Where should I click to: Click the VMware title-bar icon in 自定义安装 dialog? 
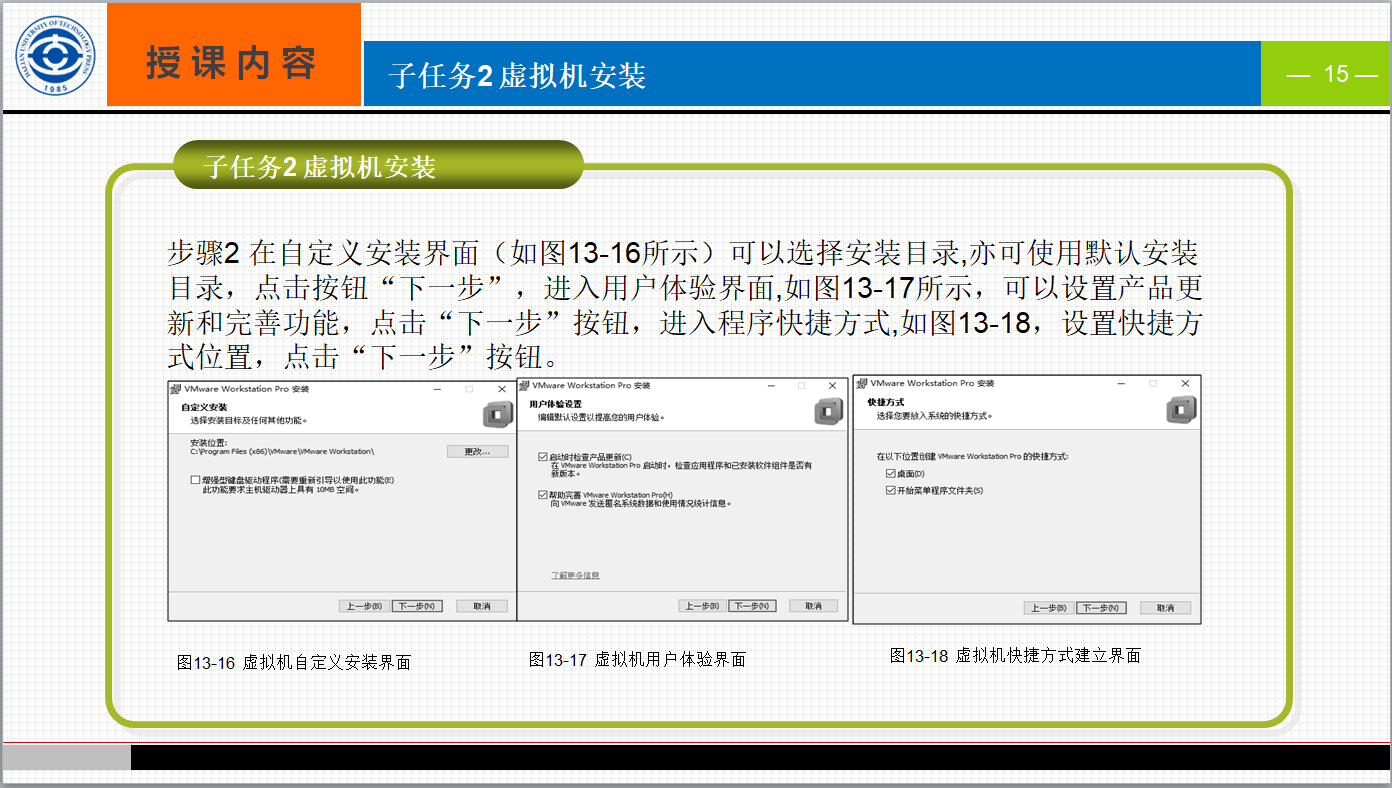[176, 388]
